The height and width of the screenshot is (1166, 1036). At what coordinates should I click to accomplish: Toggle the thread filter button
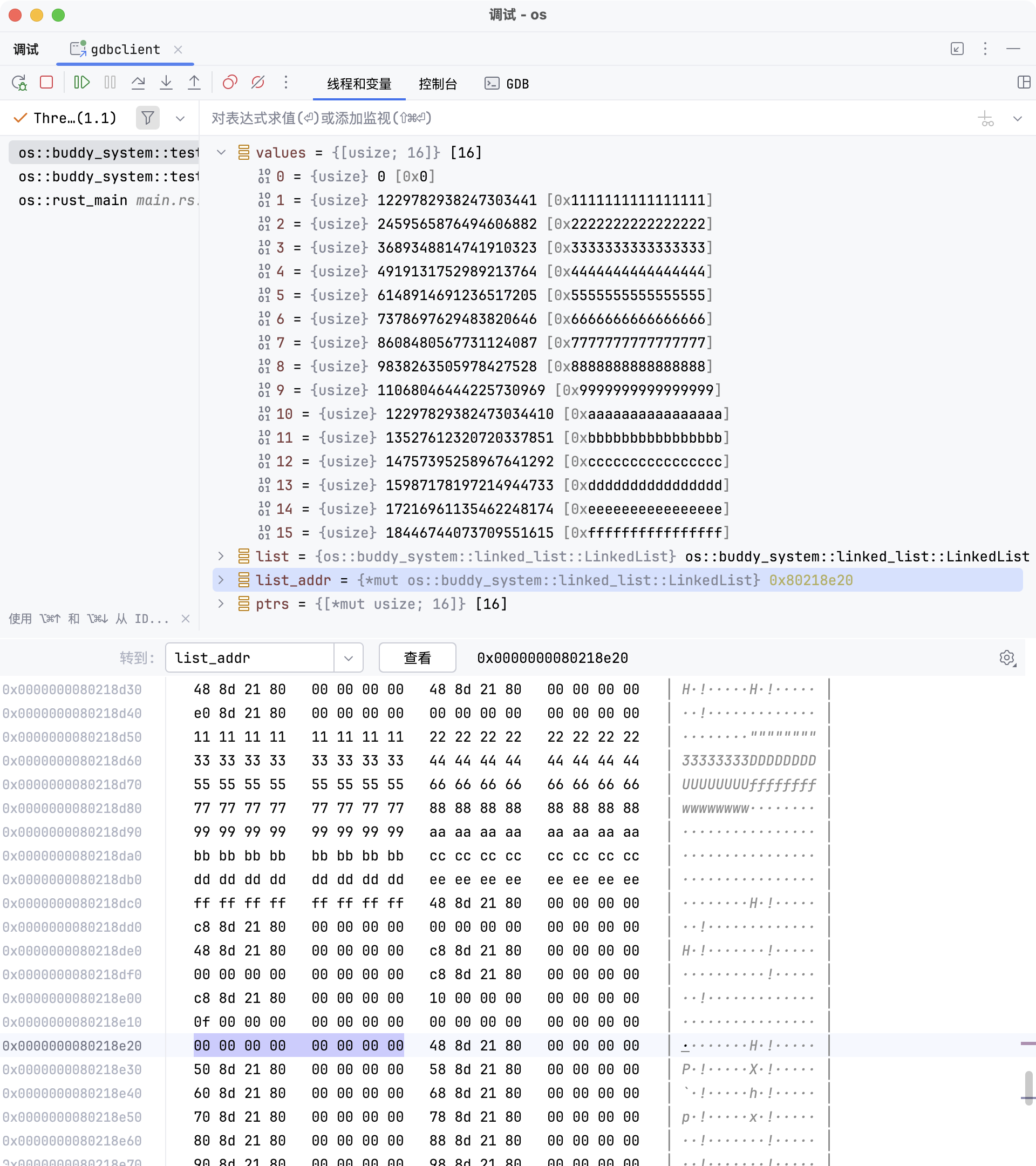(148, 118)
